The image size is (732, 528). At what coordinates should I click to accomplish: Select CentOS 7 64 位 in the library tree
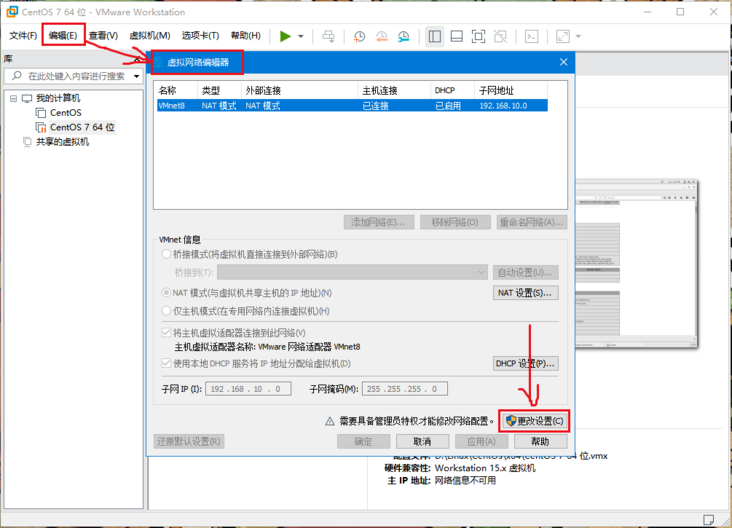pyautogui.click(x=82, y=127)
